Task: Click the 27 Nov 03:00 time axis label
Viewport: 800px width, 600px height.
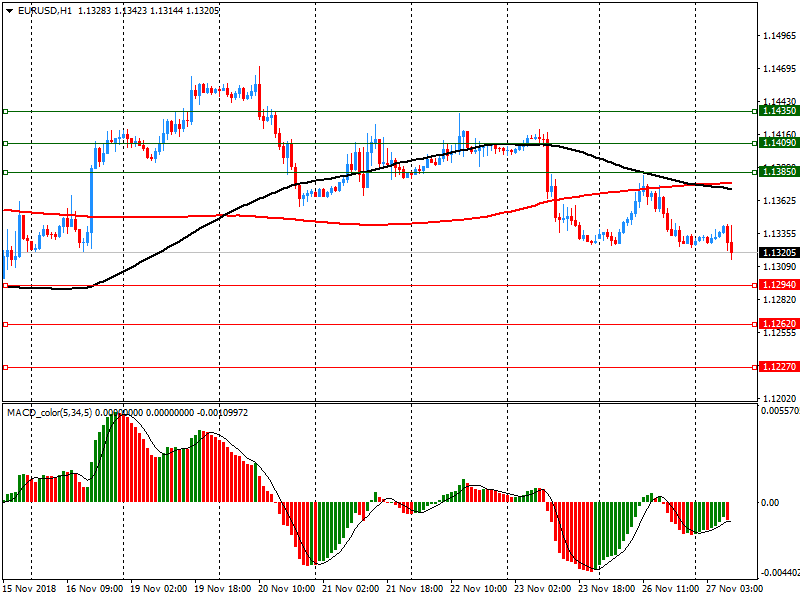Action: [735, 589]
